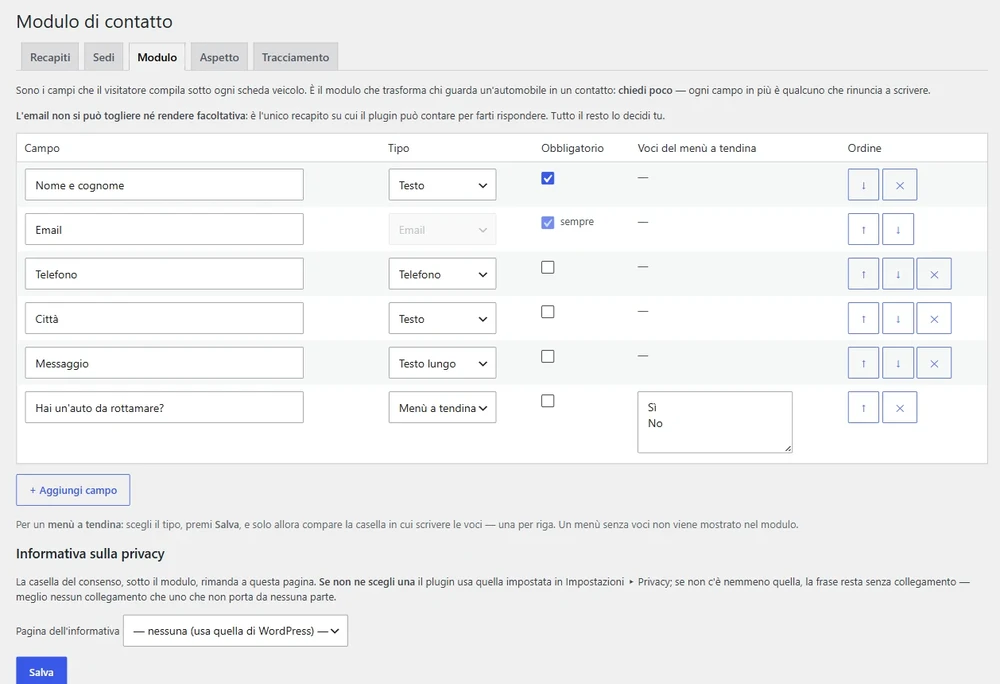Viewport: 1000px width, 684px height.
Task: Move the Messaggio field down
Action: pos(898,363)
